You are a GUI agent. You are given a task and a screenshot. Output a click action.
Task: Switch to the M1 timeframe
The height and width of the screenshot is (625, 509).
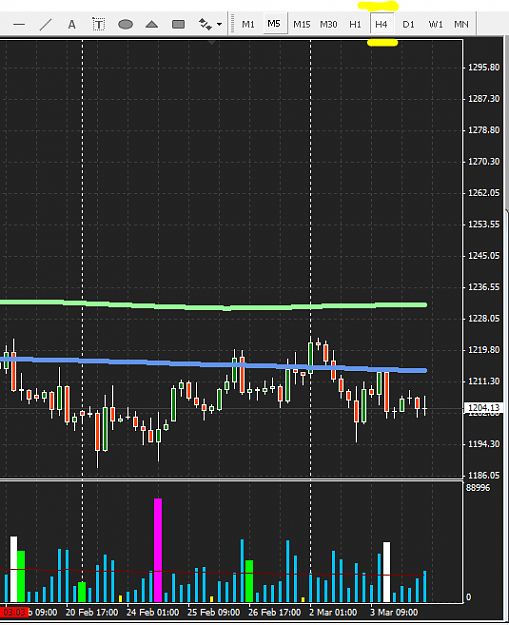(248, 25)
